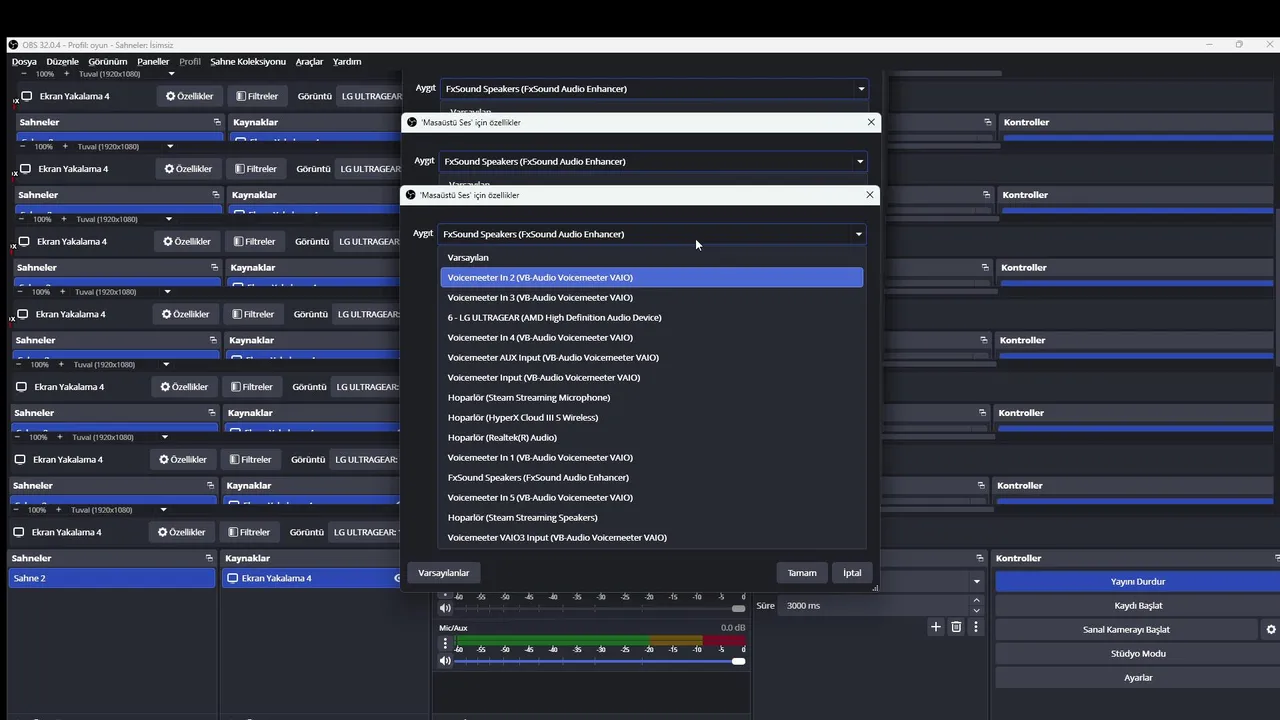1280x720 pixels.
Task: Remove transition with the trash icon
Action: 956,627
